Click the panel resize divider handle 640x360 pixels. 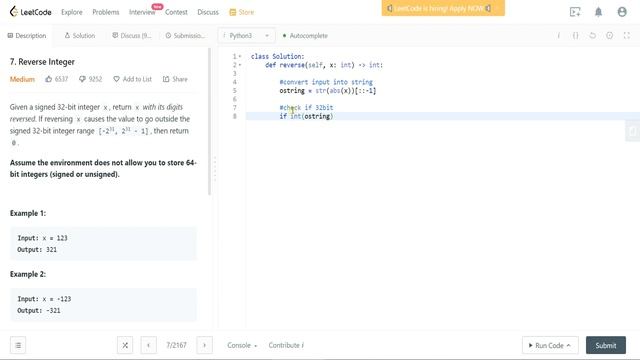[x=215, y=169]
